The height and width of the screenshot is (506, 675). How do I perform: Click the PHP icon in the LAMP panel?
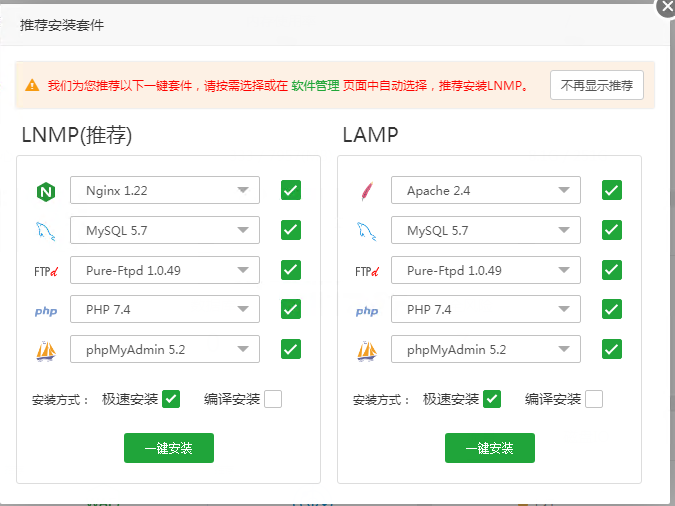coord(367,311)
